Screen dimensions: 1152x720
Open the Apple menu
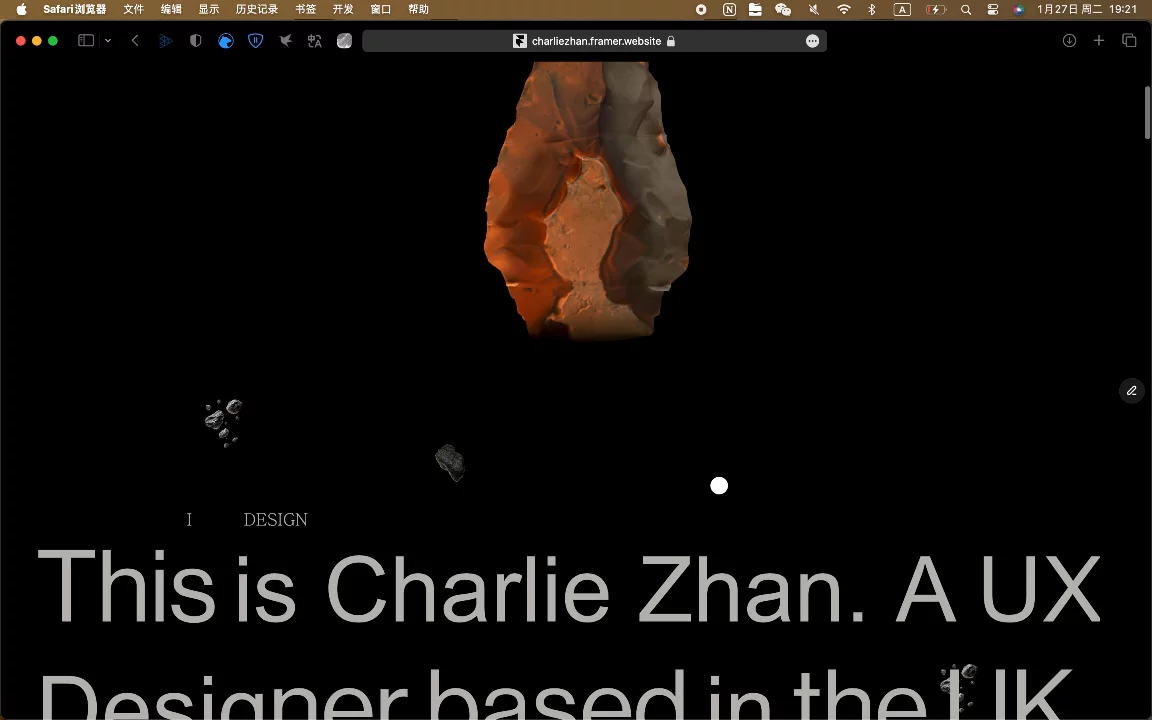pos(21,10)
